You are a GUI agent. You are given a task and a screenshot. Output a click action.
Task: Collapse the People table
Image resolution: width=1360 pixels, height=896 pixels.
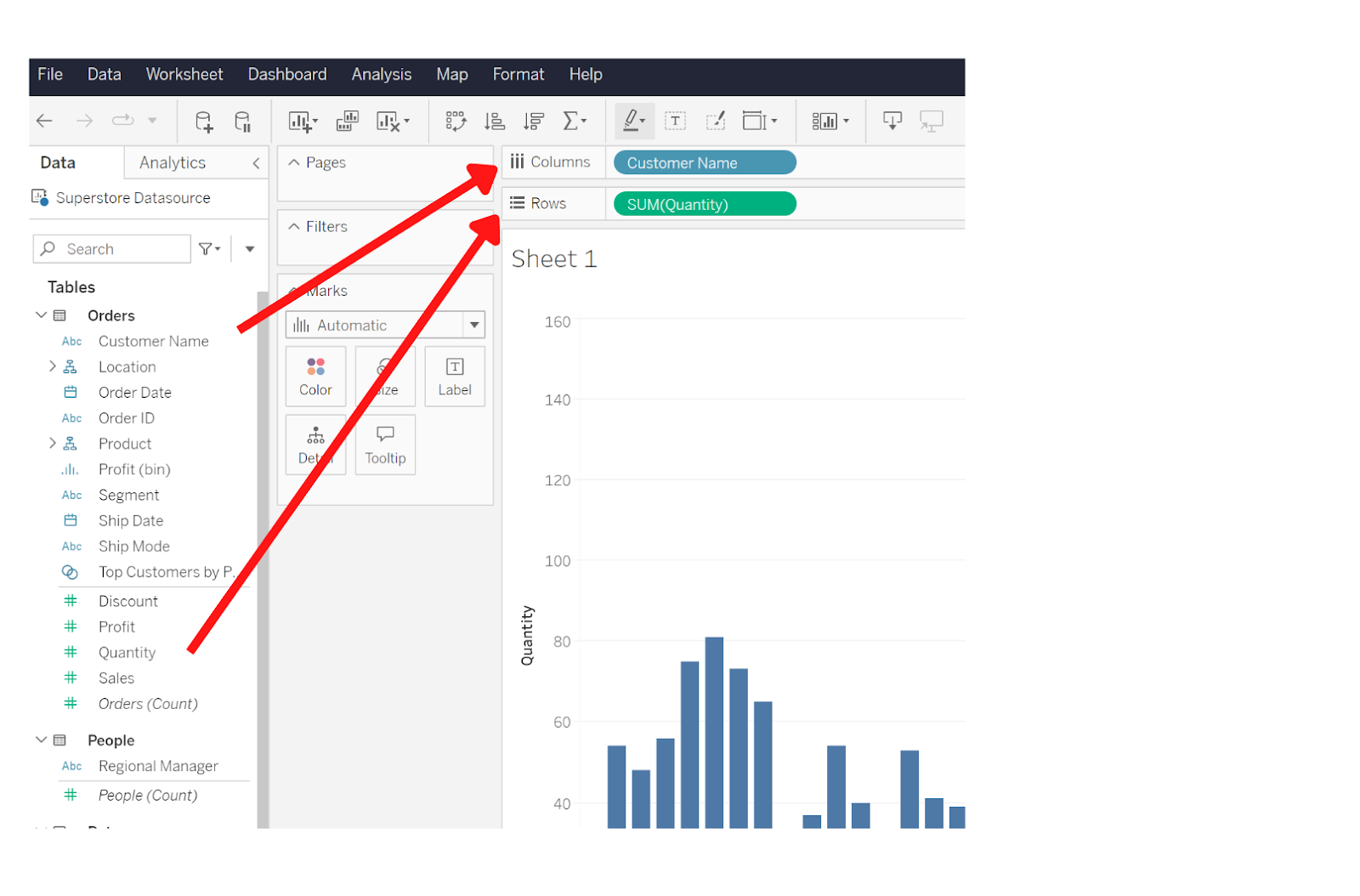41,740
